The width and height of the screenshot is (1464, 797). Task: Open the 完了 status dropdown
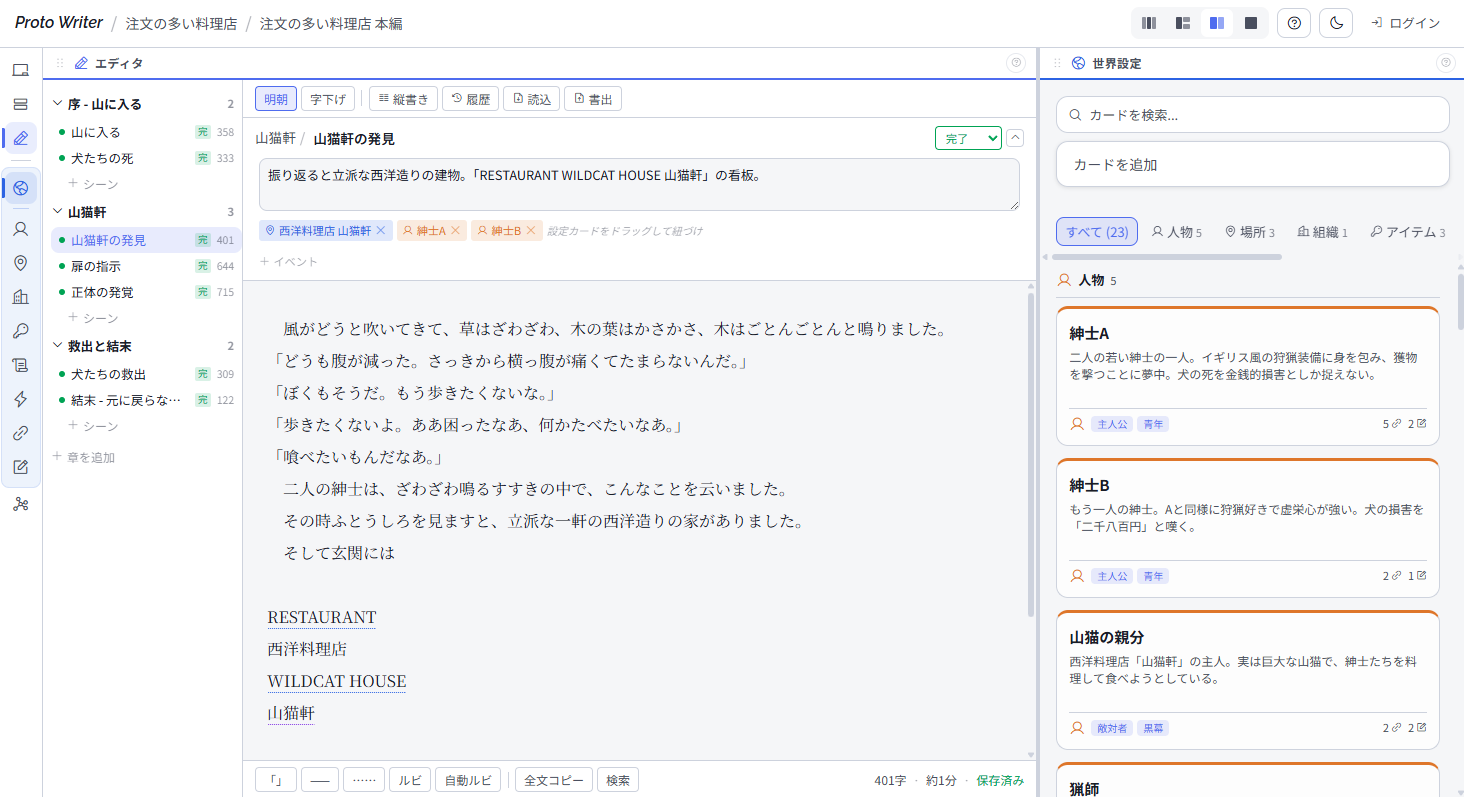pyautogui.click(x=967, y=137)
